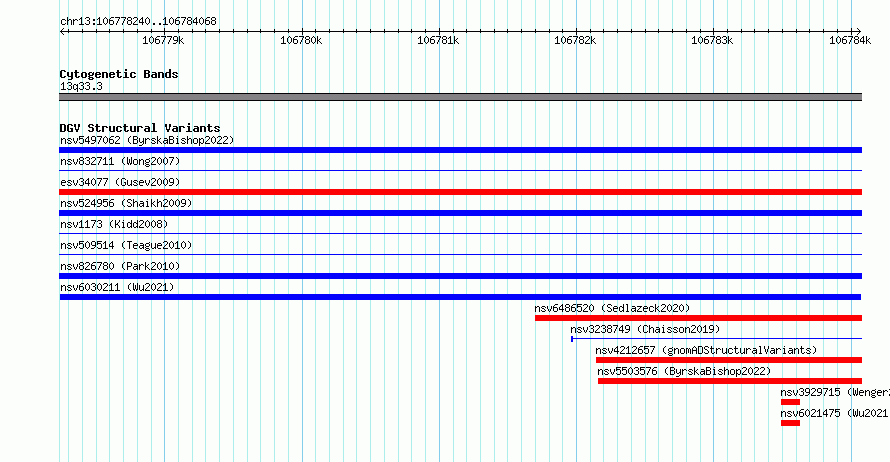Click the nsv509514 (Teague2010) label
Screen dimensions: 890x462
126,245
